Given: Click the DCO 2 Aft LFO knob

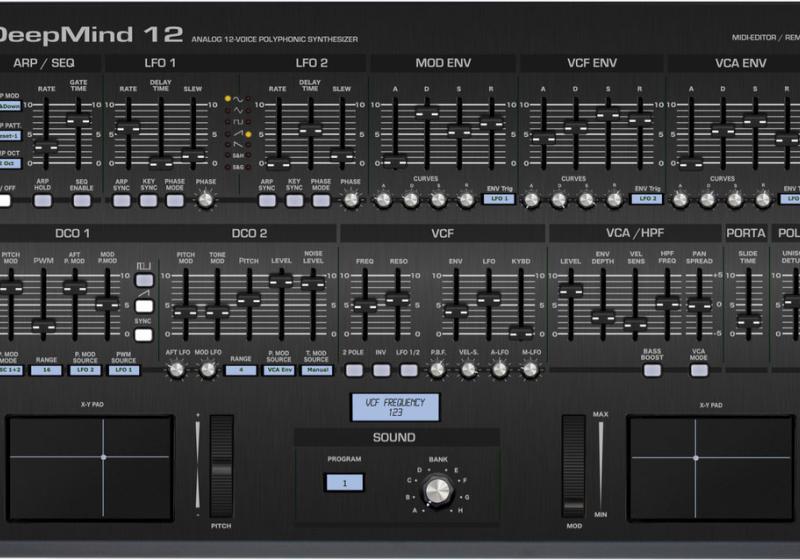Looking at the screenshot, I should click(176, 370).
